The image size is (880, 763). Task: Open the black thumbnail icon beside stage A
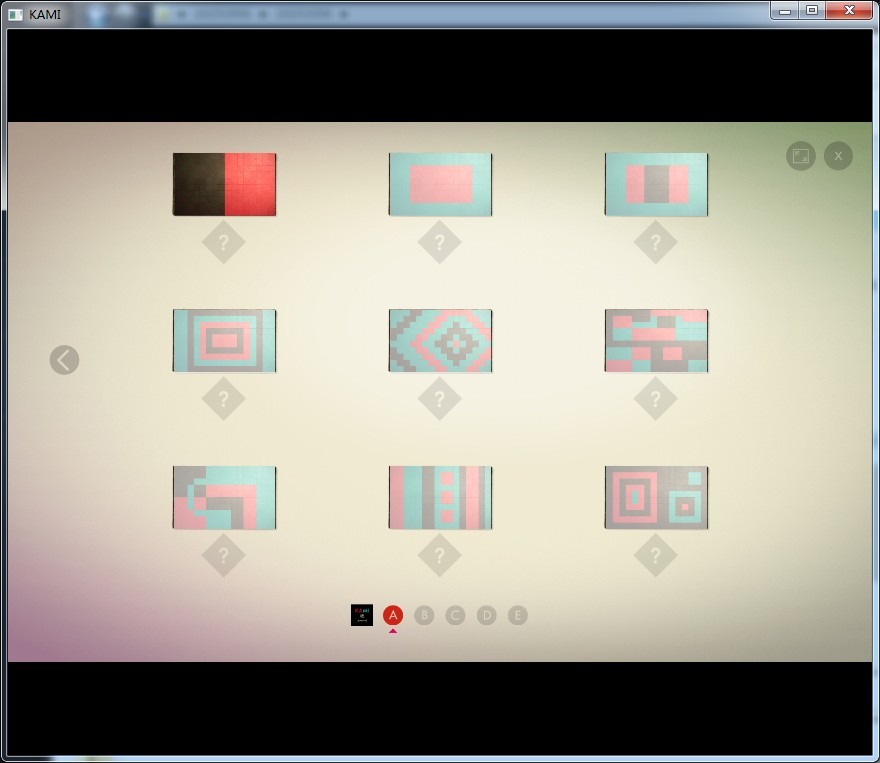click(x=362, y=615)
